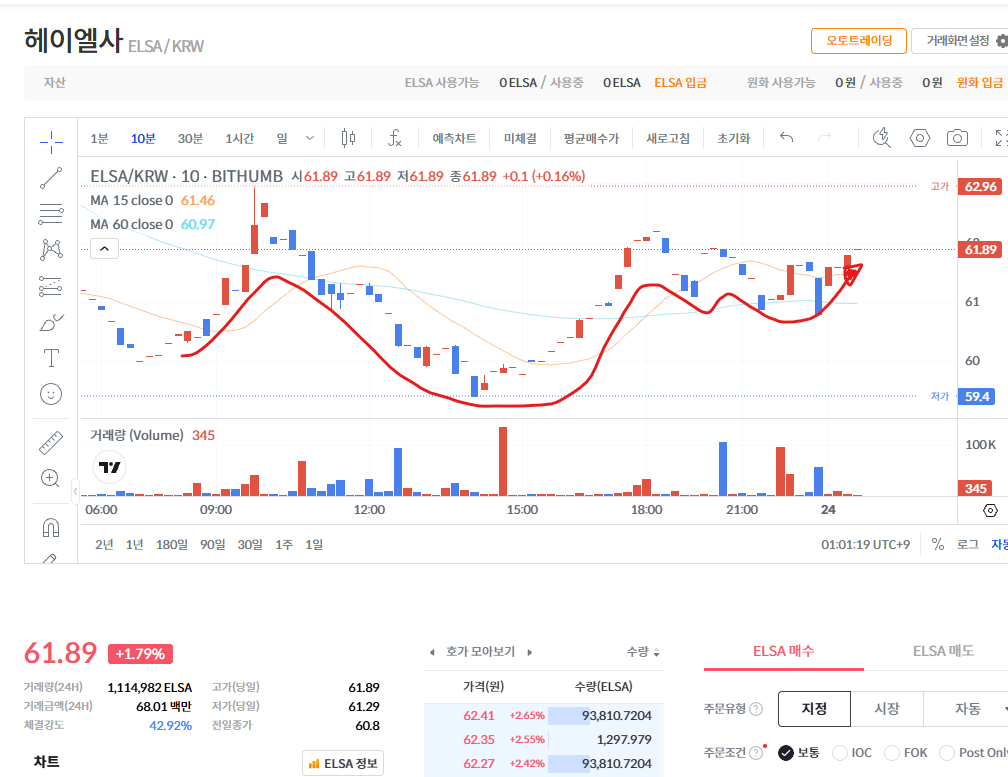Toggle 미체결 orders display
1008x777 pixels.
coord(520,138)
